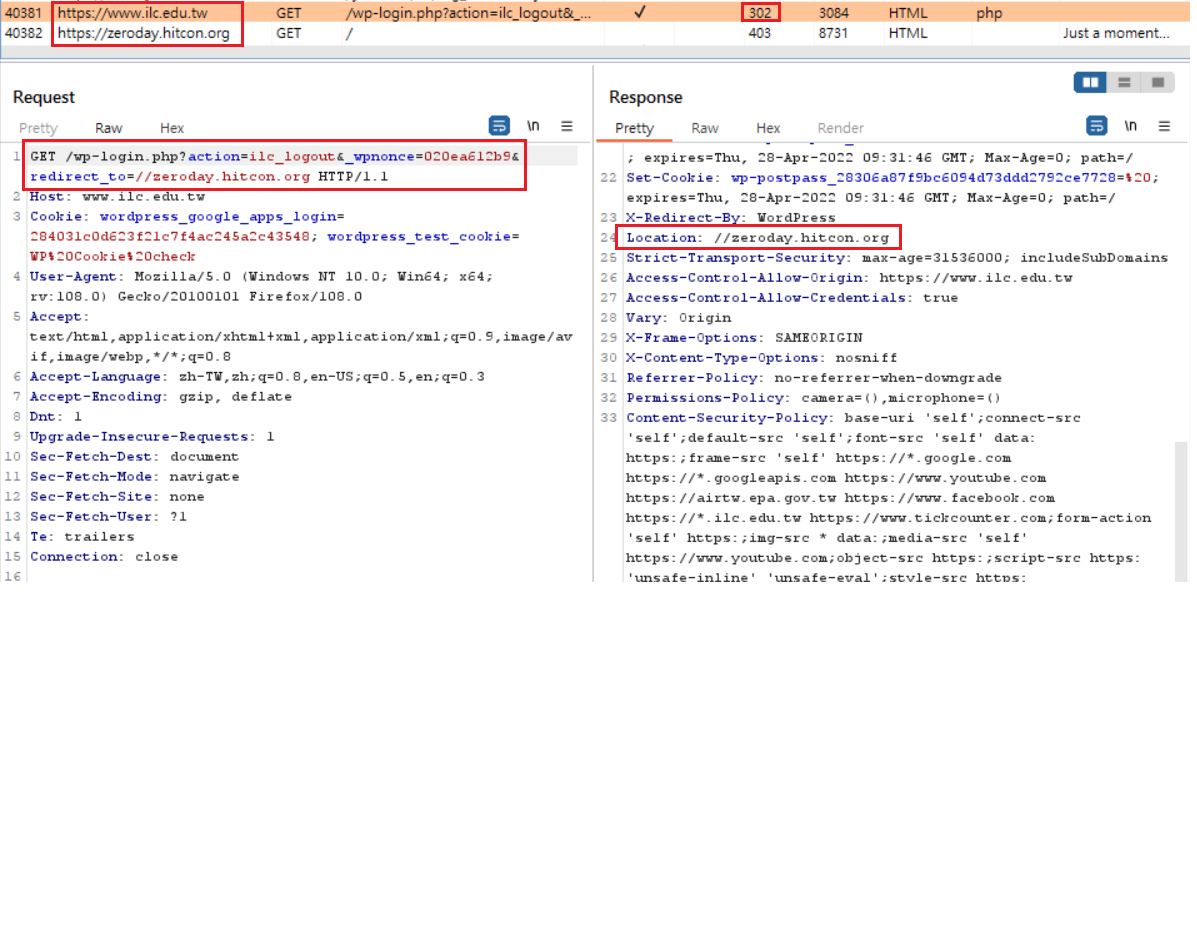Toggle word wrap icon in Request pane
The image size is (1197, 931).
(x=499, y=126)
